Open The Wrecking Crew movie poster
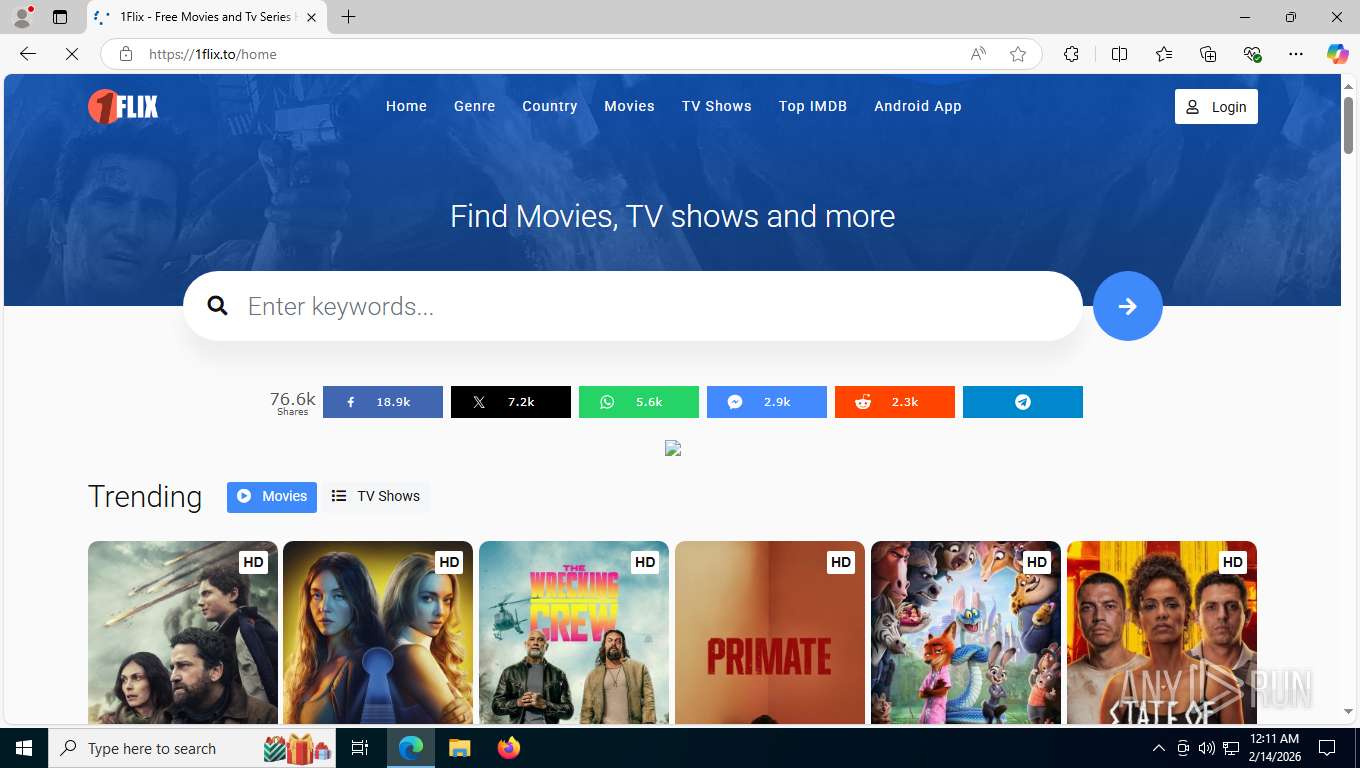Image resolution: width=1360 pixels, height=768 pixels. [574, 632]
